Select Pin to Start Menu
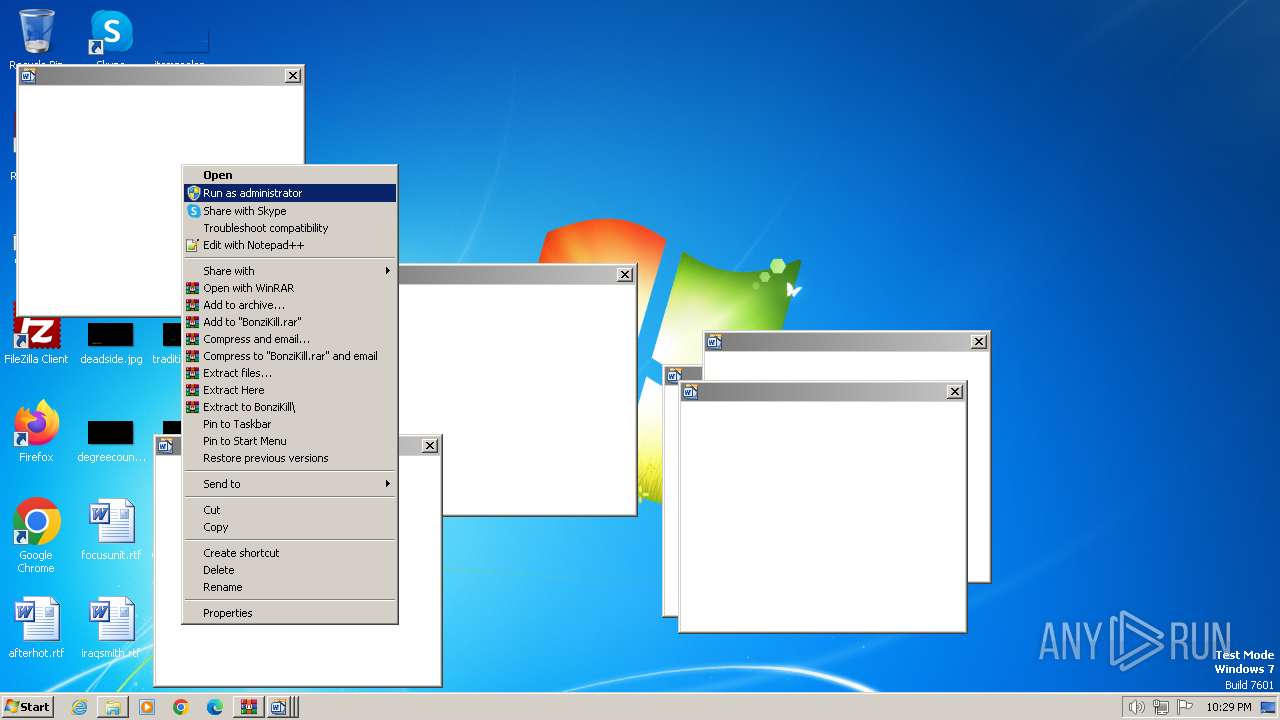This screenshot has width=1280, height=720. coord(290,441)
